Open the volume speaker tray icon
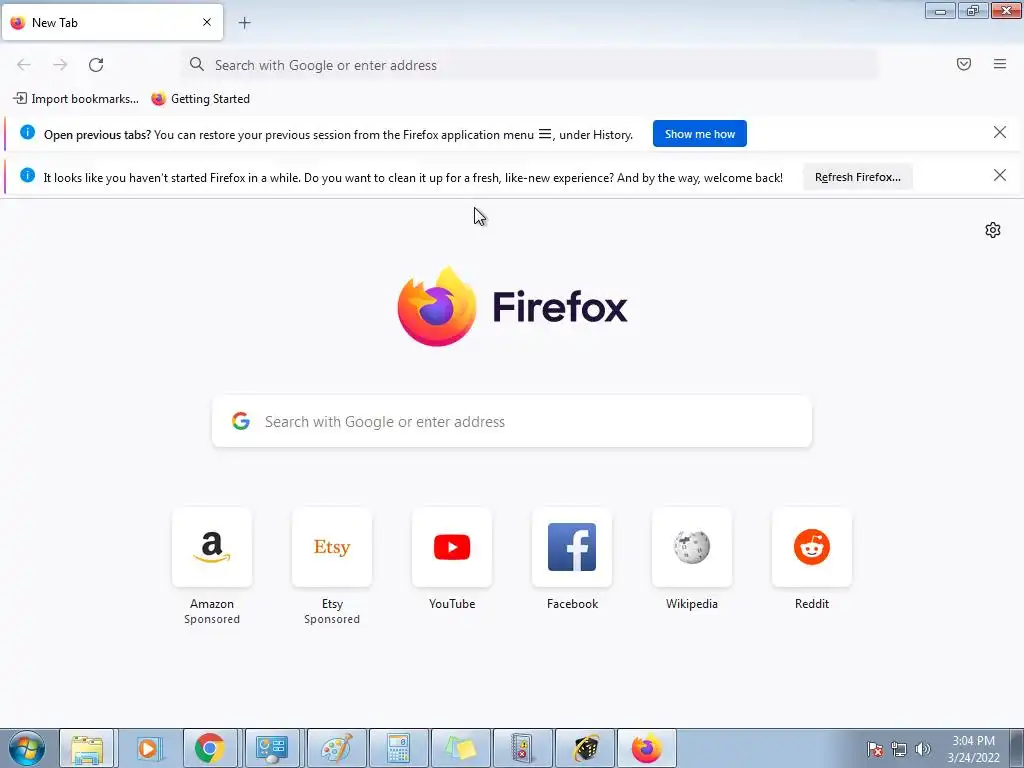The height and width of the screenshot is (768, 1024). pos(923,749)
